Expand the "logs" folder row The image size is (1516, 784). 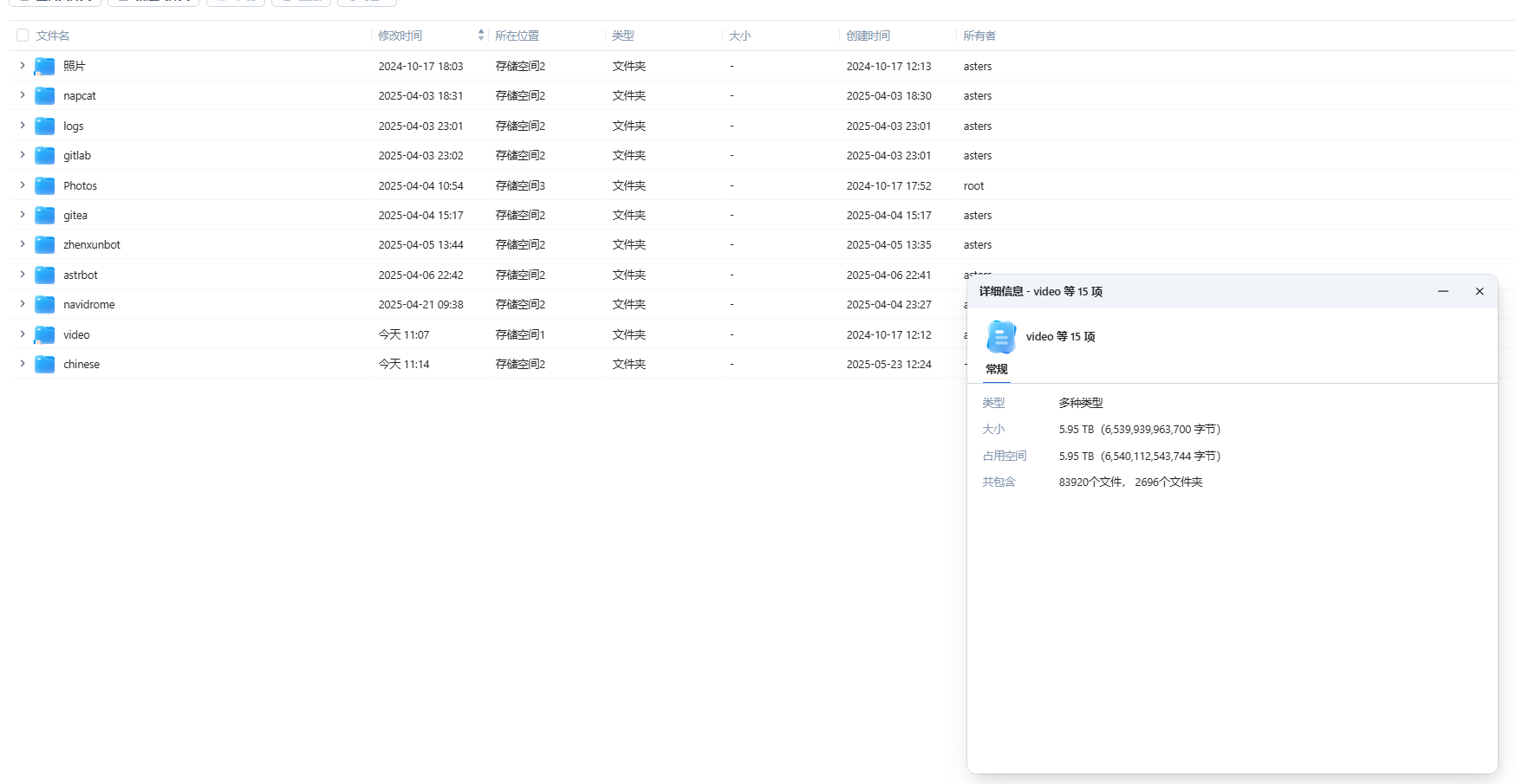click(x=22, y=126)
